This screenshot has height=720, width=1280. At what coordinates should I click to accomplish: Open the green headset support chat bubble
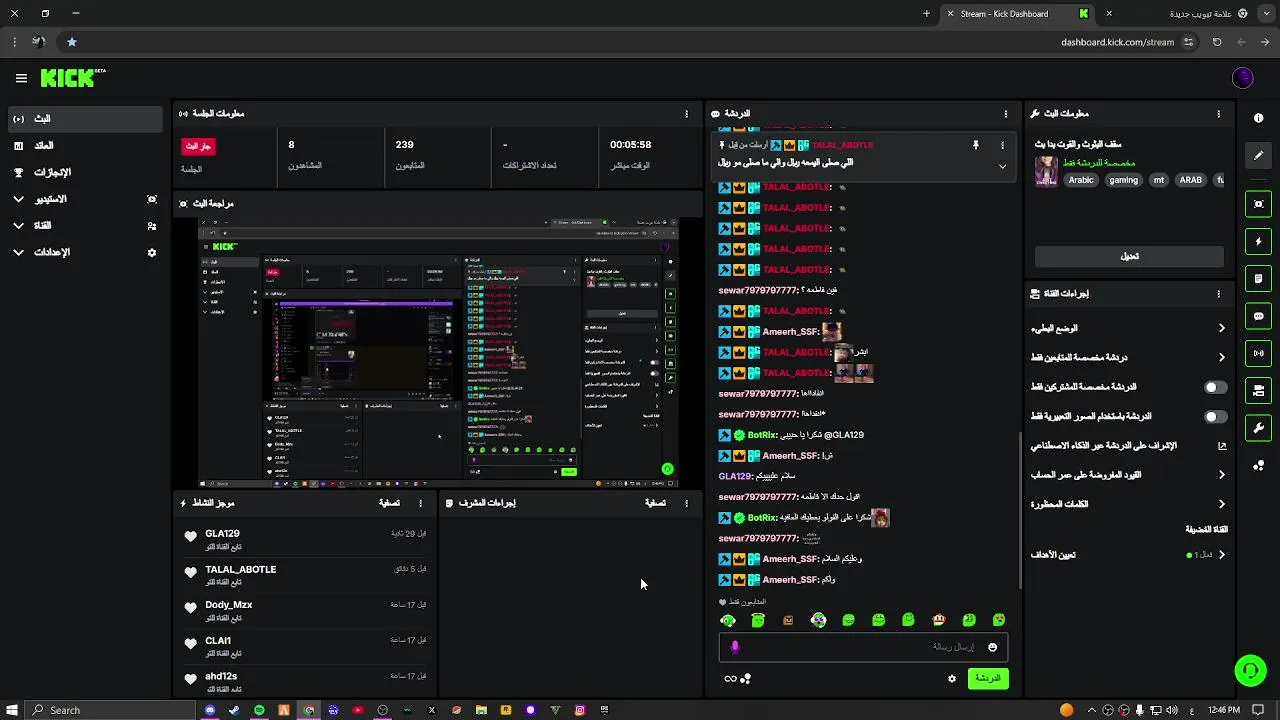(1250, 671)
